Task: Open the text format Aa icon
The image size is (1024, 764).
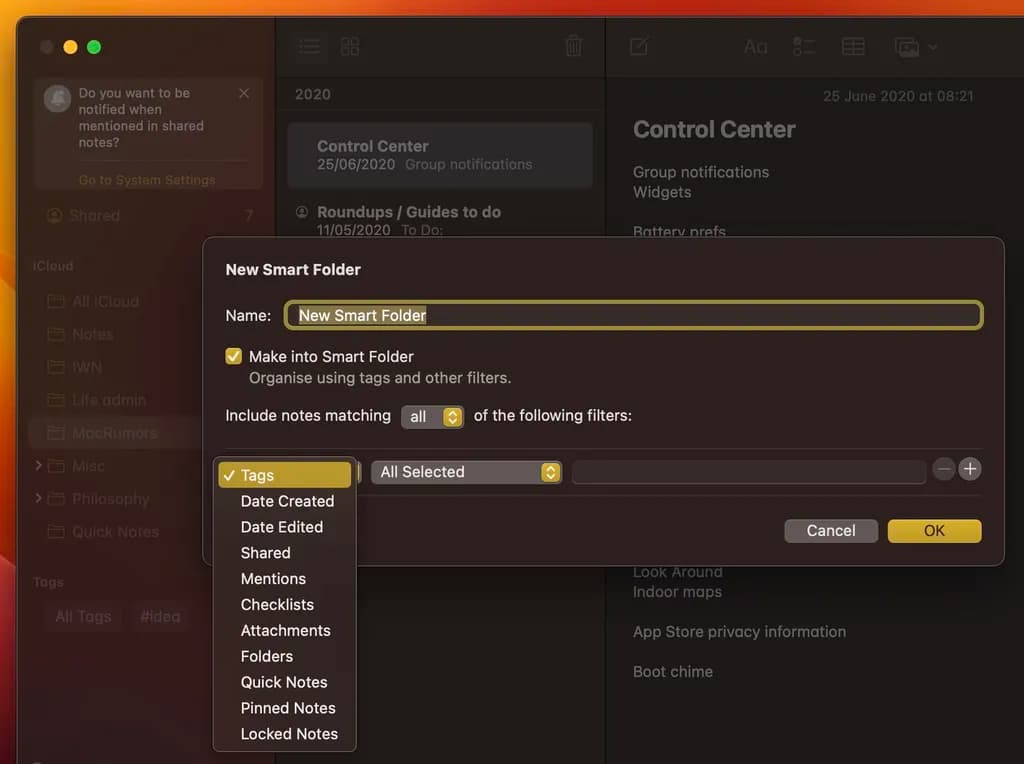Action: pos(755,47)
